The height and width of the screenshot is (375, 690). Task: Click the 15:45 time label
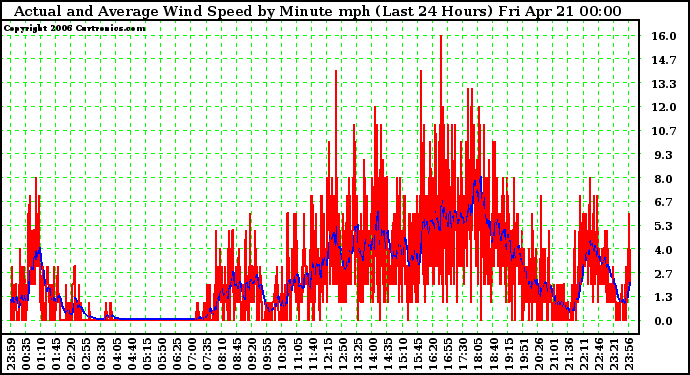click(418, 354)
